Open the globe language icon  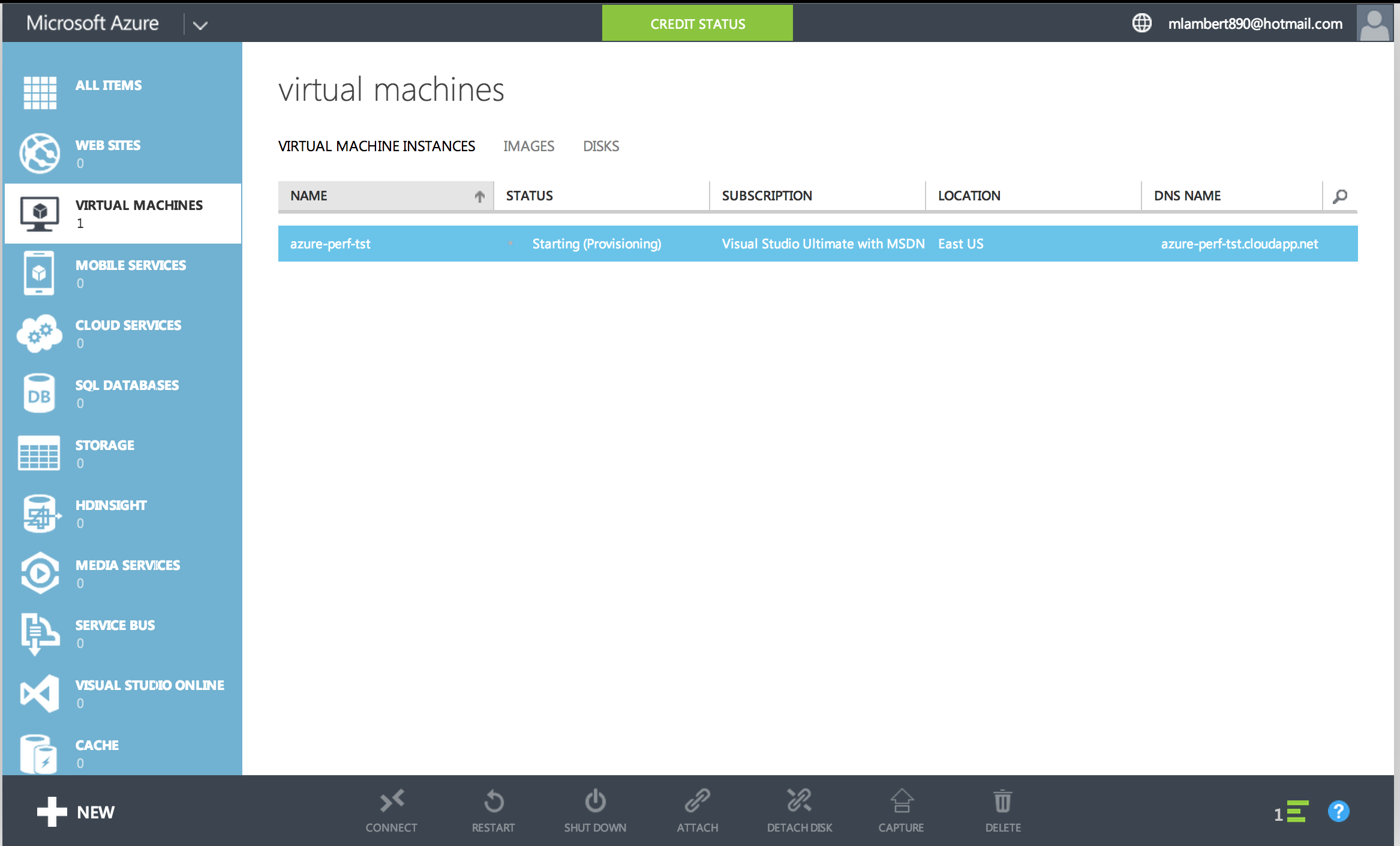[x=1141, y=23]
